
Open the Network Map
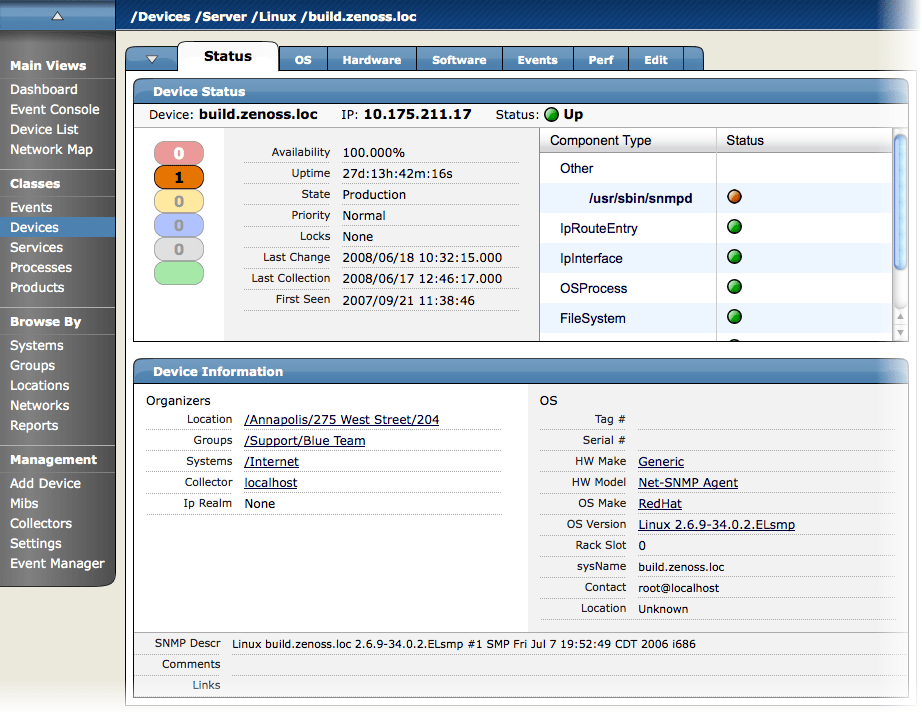[51, 149]
